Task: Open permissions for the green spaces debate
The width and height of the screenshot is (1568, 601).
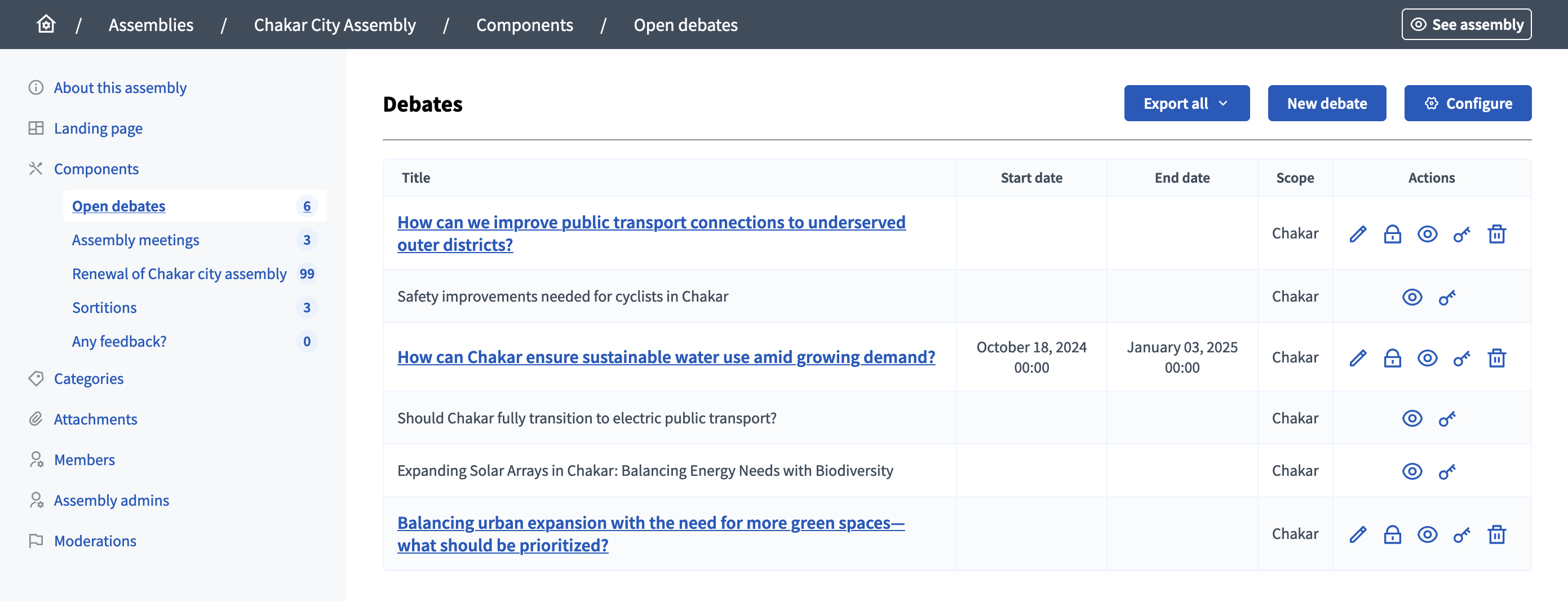Action: tap(1461, 534)
